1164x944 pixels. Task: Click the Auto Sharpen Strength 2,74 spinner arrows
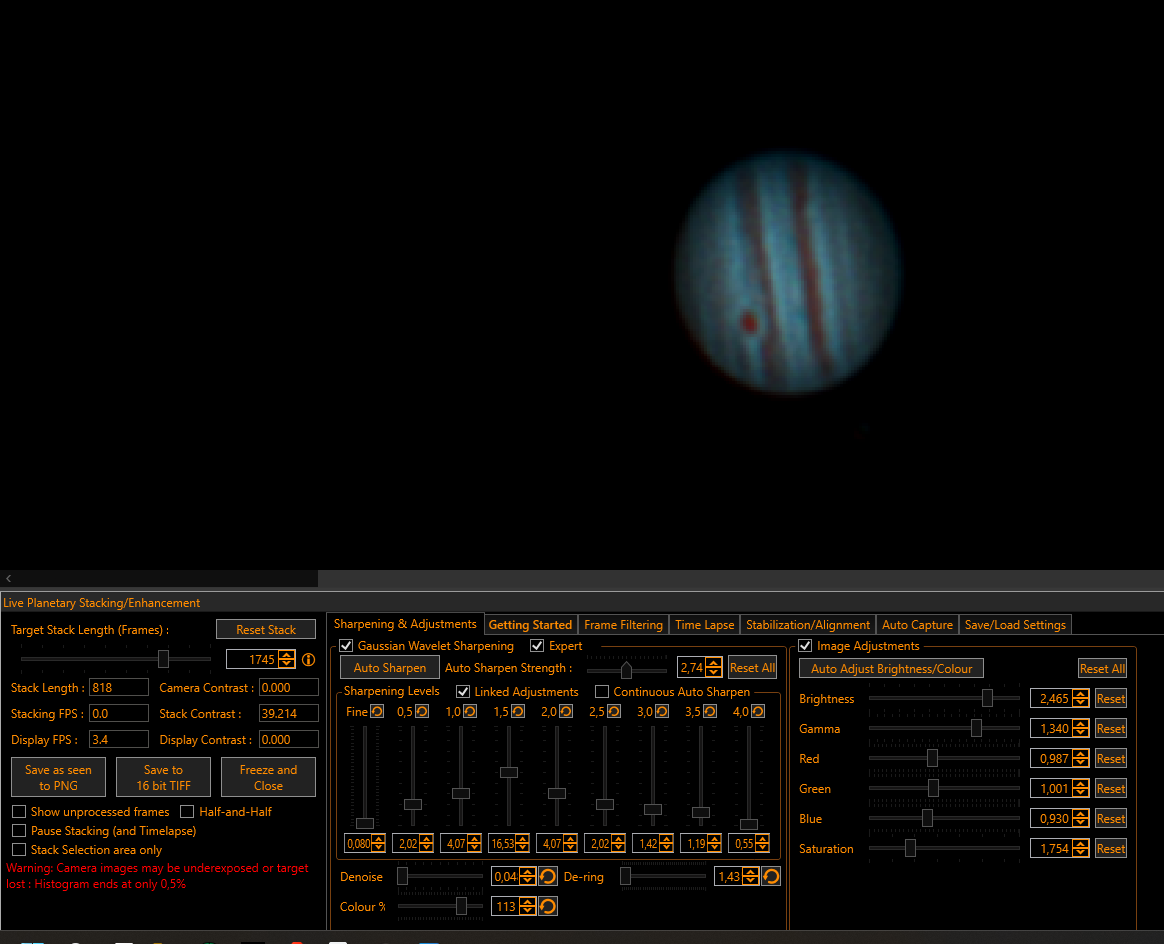[x=713, y=667]
